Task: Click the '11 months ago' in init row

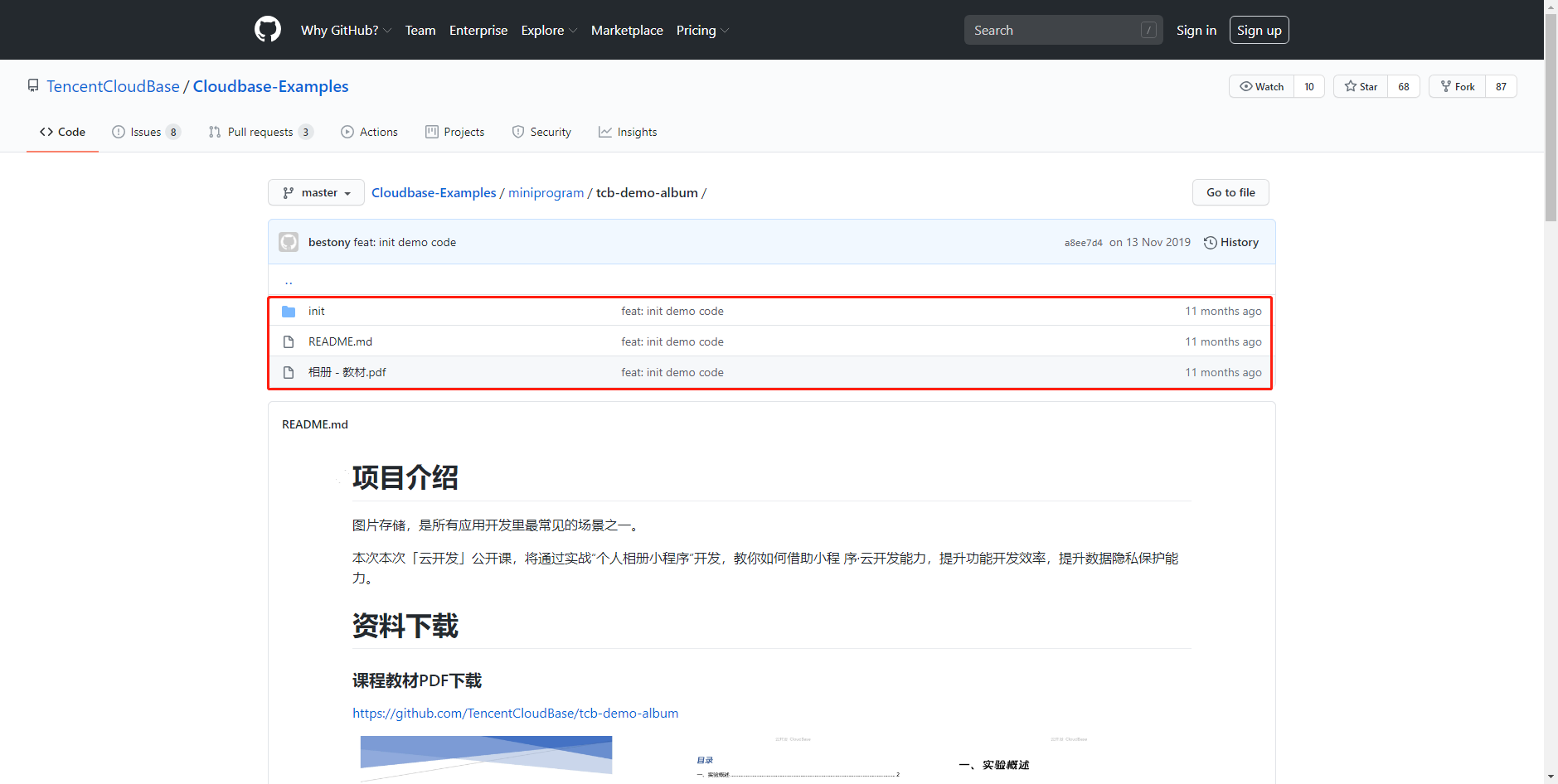Action: pyautogui.click(x=1223, y=312)
